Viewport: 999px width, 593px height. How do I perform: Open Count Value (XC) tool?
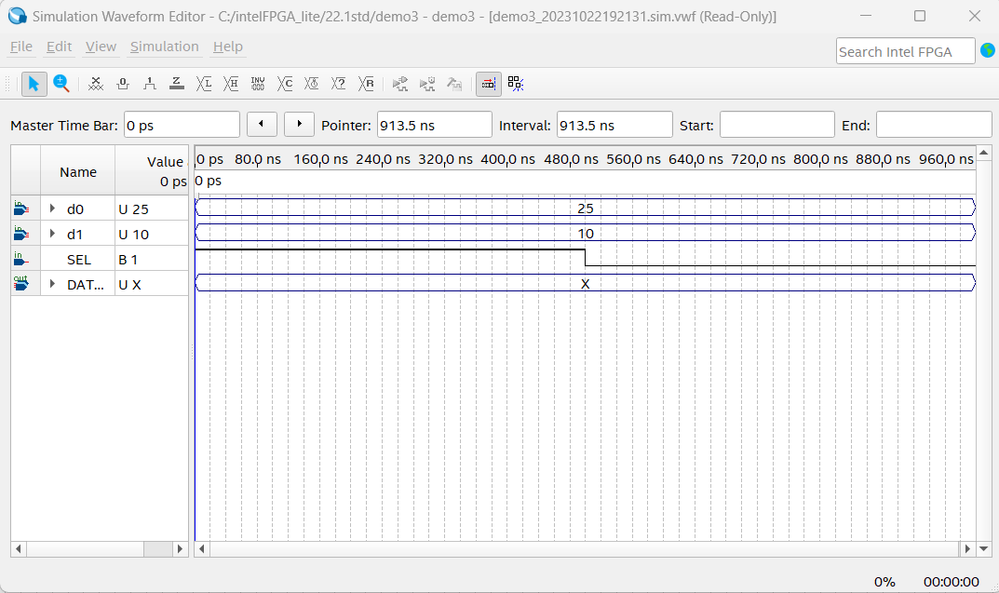285,84
